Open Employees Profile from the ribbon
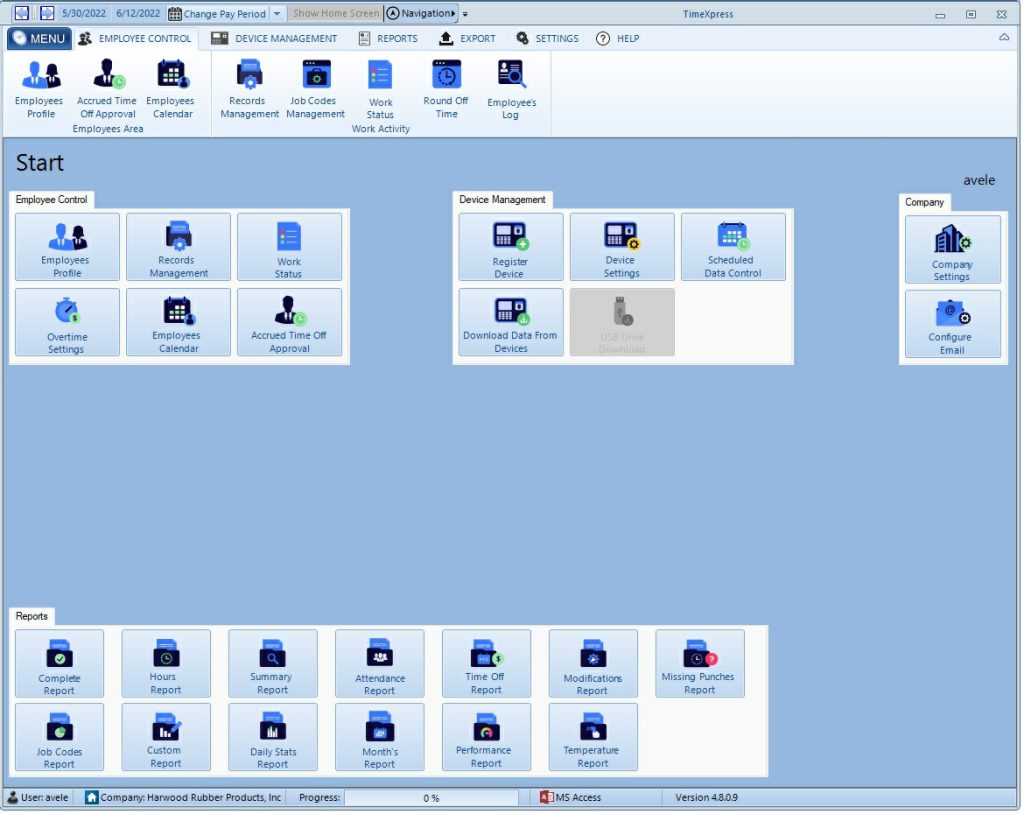 [x=39, y=88]
